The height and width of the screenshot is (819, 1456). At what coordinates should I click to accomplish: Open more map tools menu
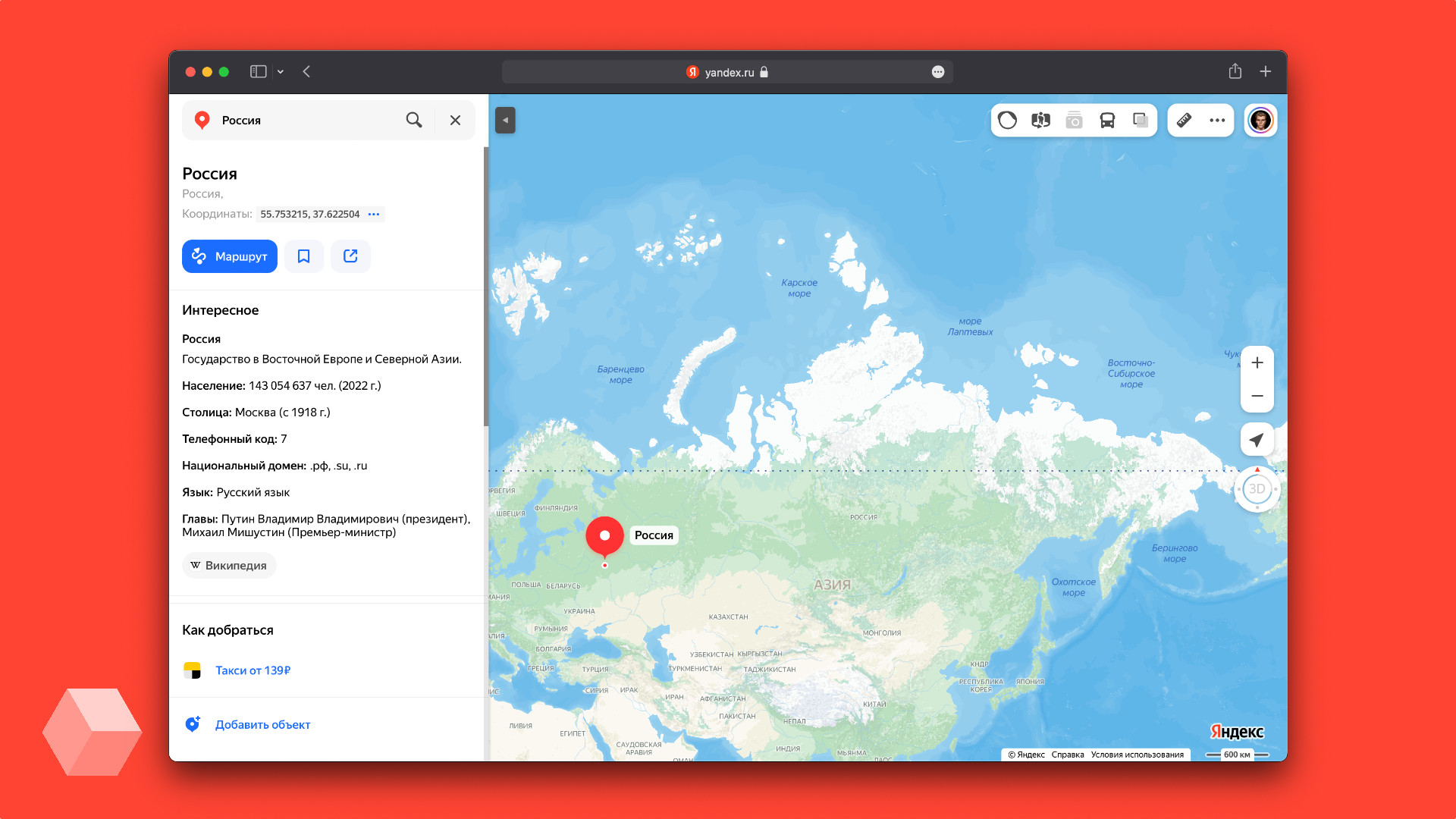pos(1217,120)
